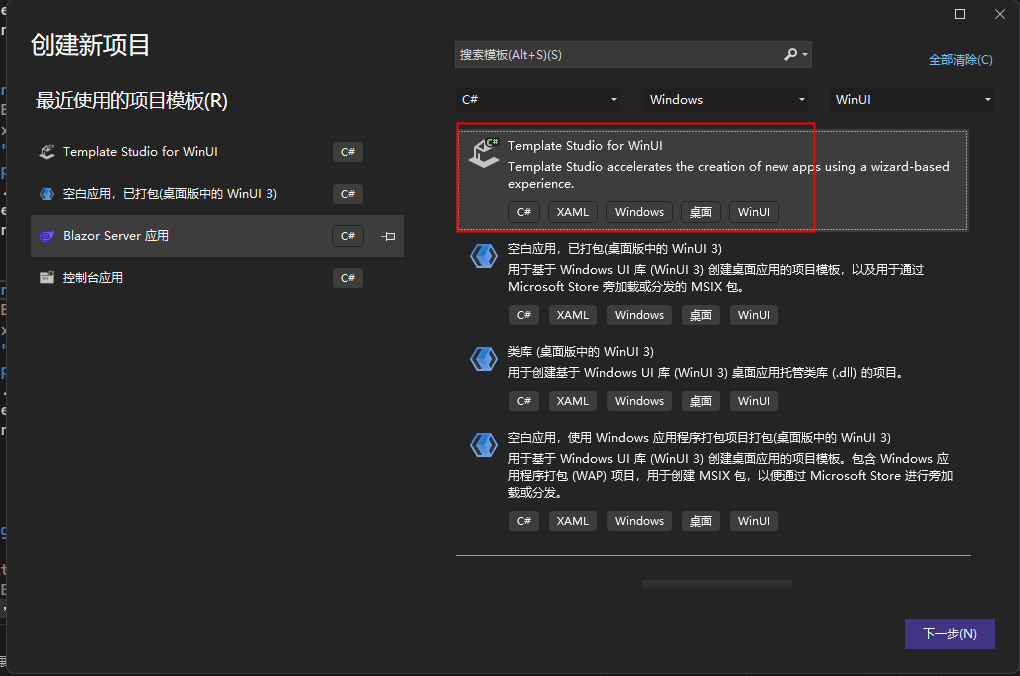The height and width of the screenshot is (676, 1020).
Task: Click Windows tag under Template Studio for WinUI result
Action: [x=639, y=212]
